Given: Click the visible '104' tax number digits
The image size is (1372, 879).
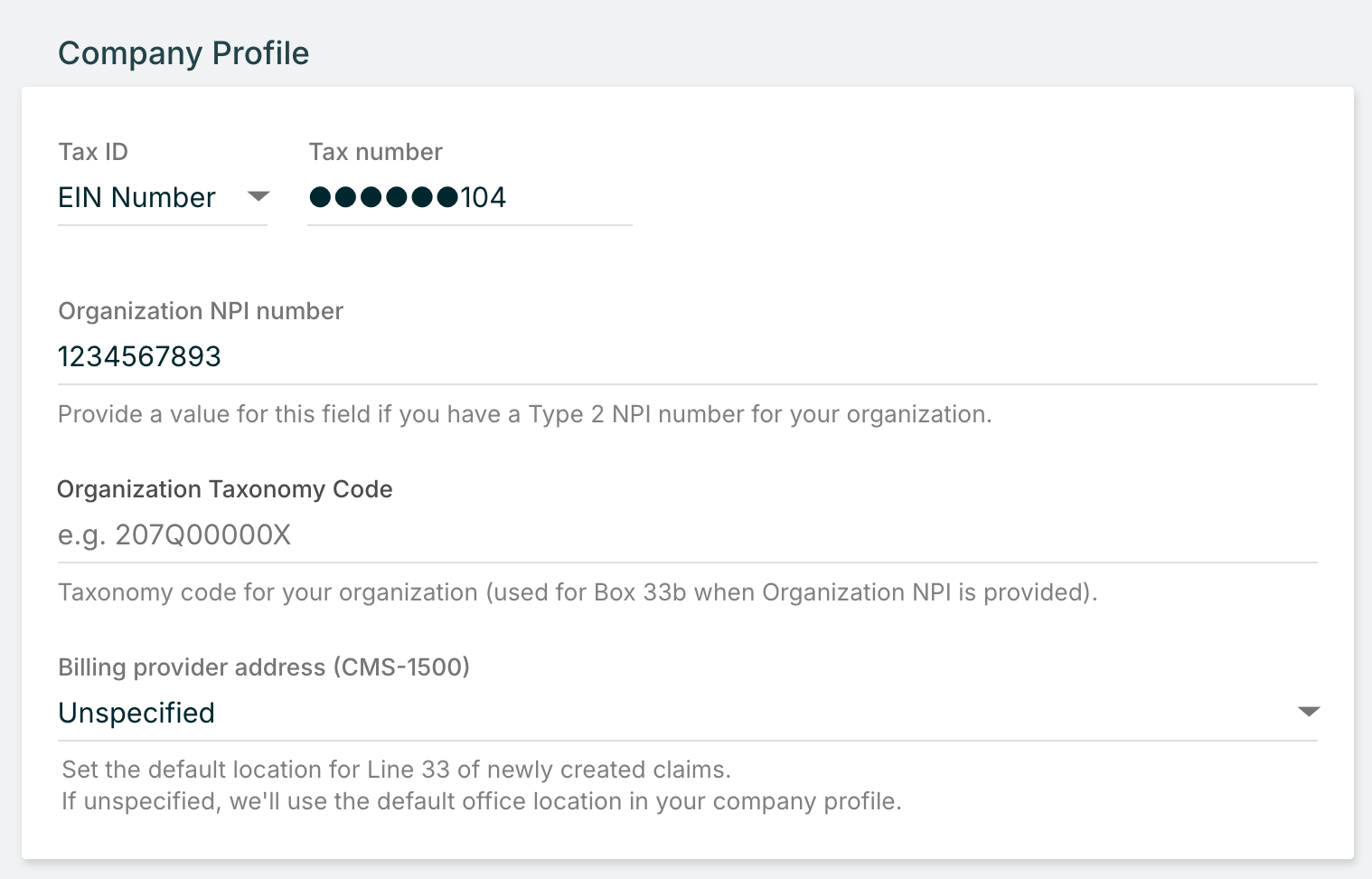Looking at the screenshot, I should tap(484, 197).
